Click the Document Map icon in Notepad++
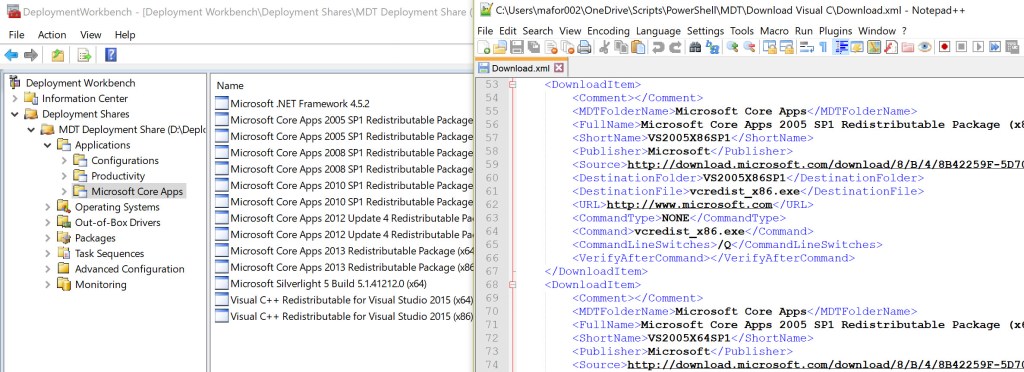 874,47
